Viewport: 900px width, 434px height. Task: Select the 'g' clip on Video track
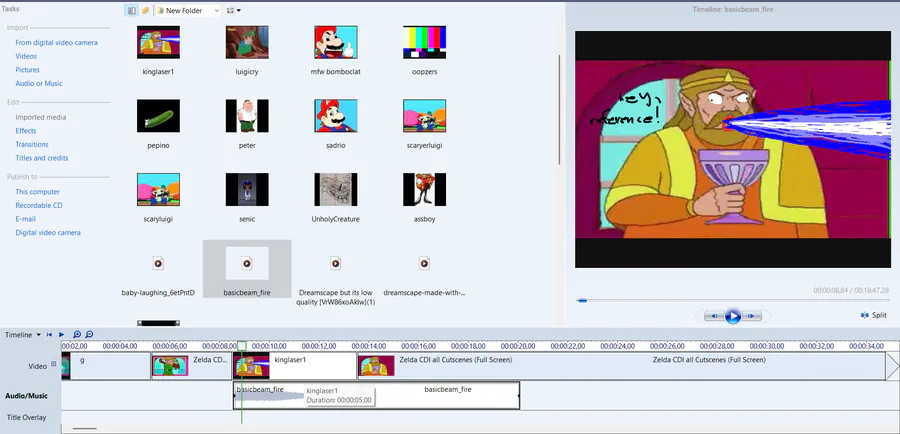110,366
